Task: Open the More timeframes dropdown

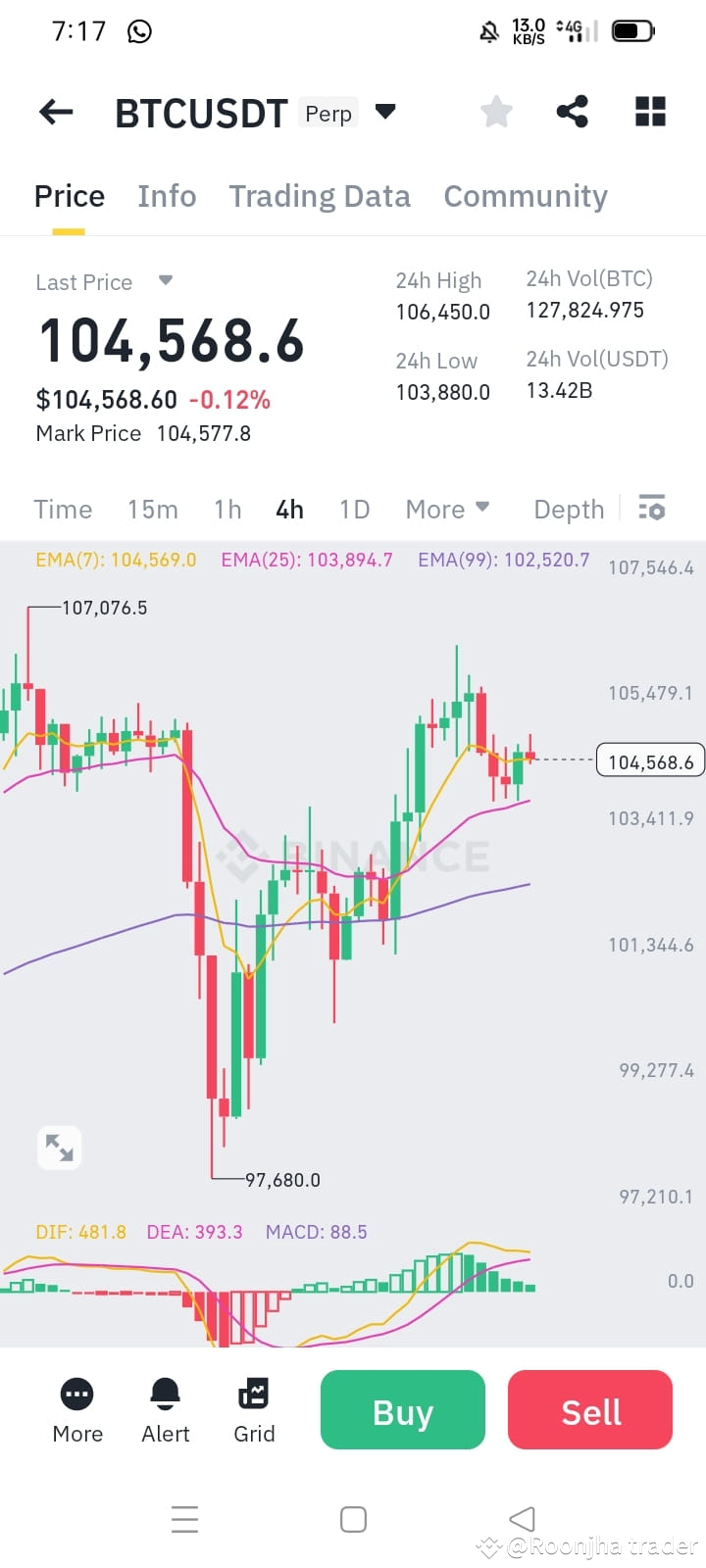Action: 447,509
